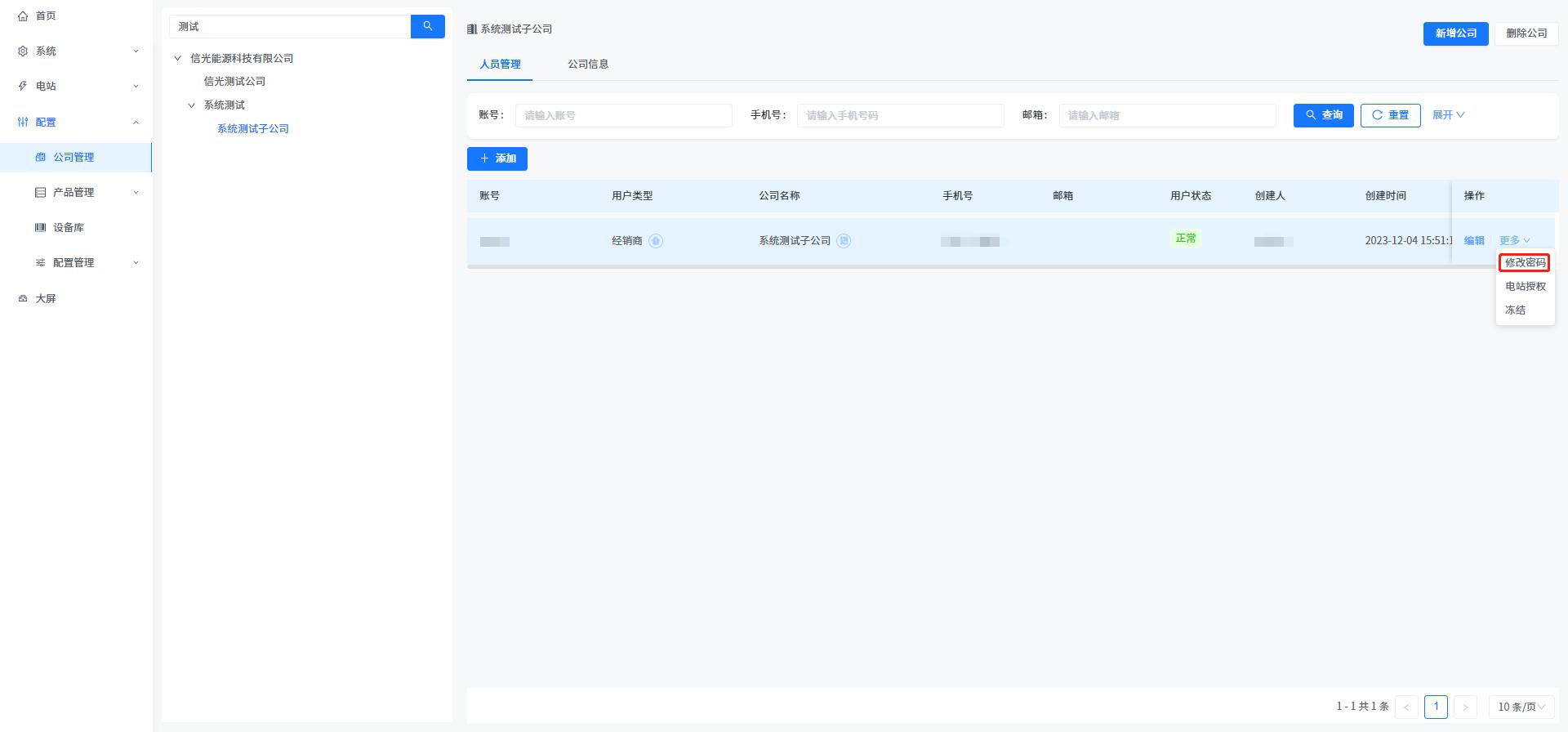Click the 设备库 barcode icon
The height and width of the screenshot is (732, 1568).
pos(40,227)
